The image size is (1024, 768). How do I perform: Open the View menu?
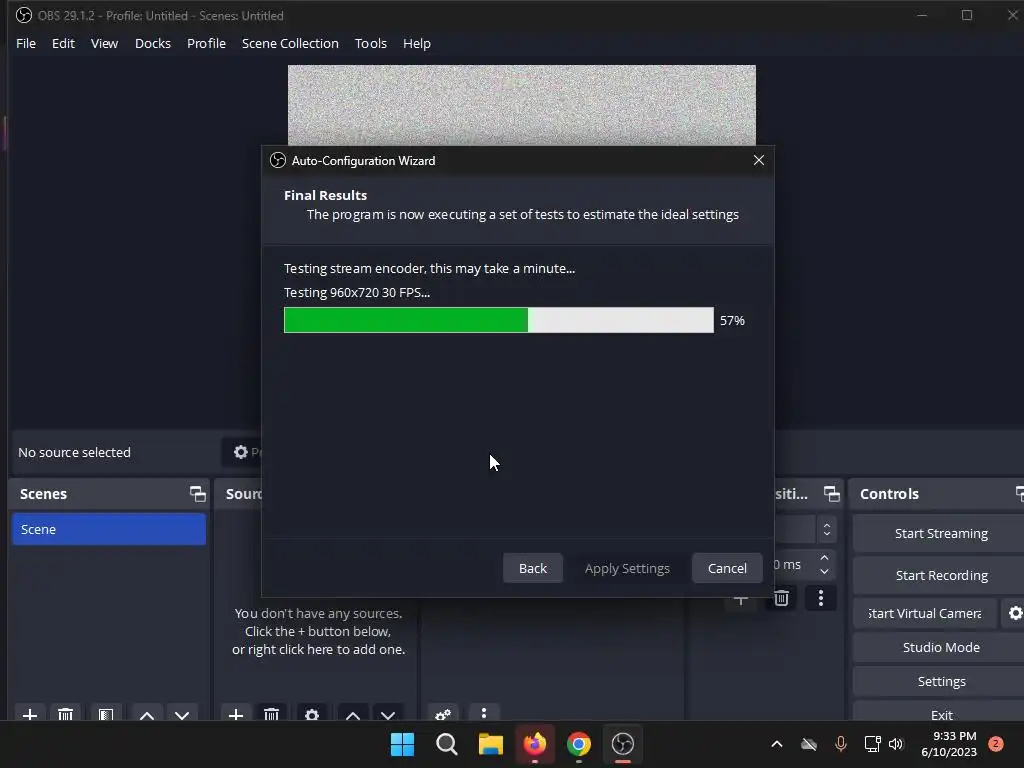click(x=104, y=43)
